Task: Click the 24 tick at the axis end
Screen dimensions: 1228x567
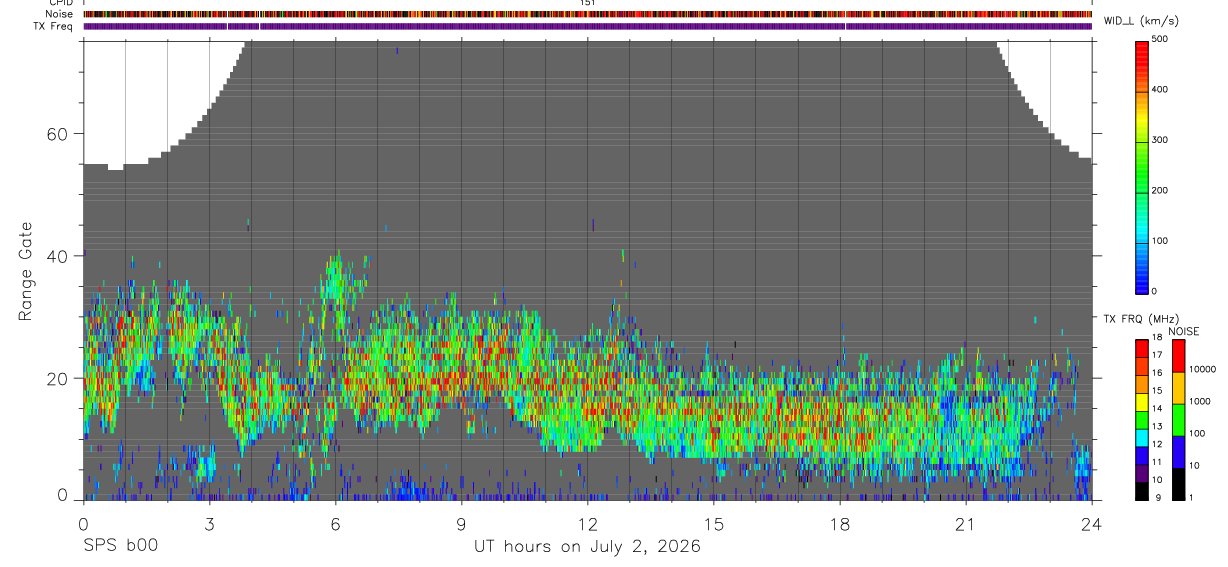Action: pos(1092,523)
